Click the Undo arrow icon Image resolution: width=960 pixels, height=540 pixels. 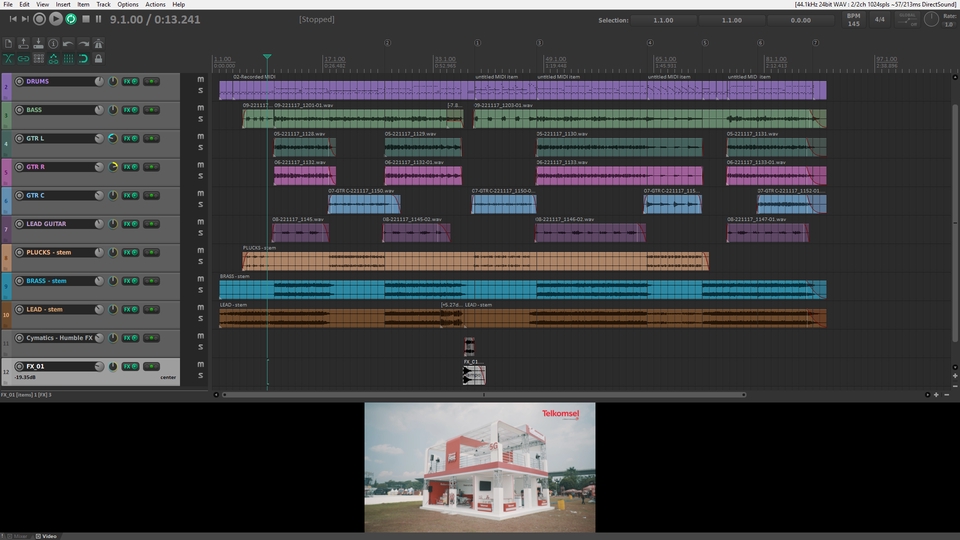68,43
